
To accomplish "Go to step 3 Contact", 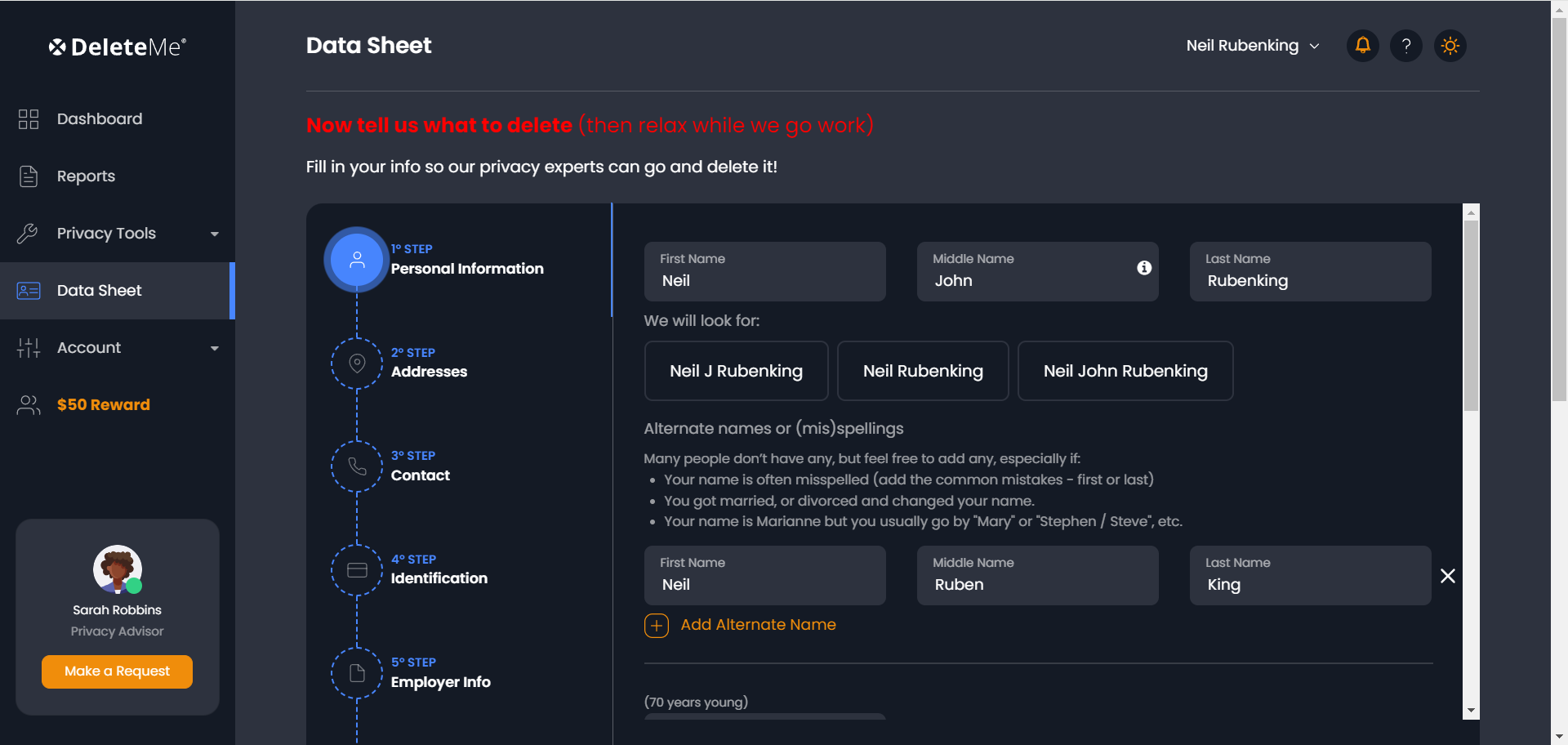I will (421, 466).
